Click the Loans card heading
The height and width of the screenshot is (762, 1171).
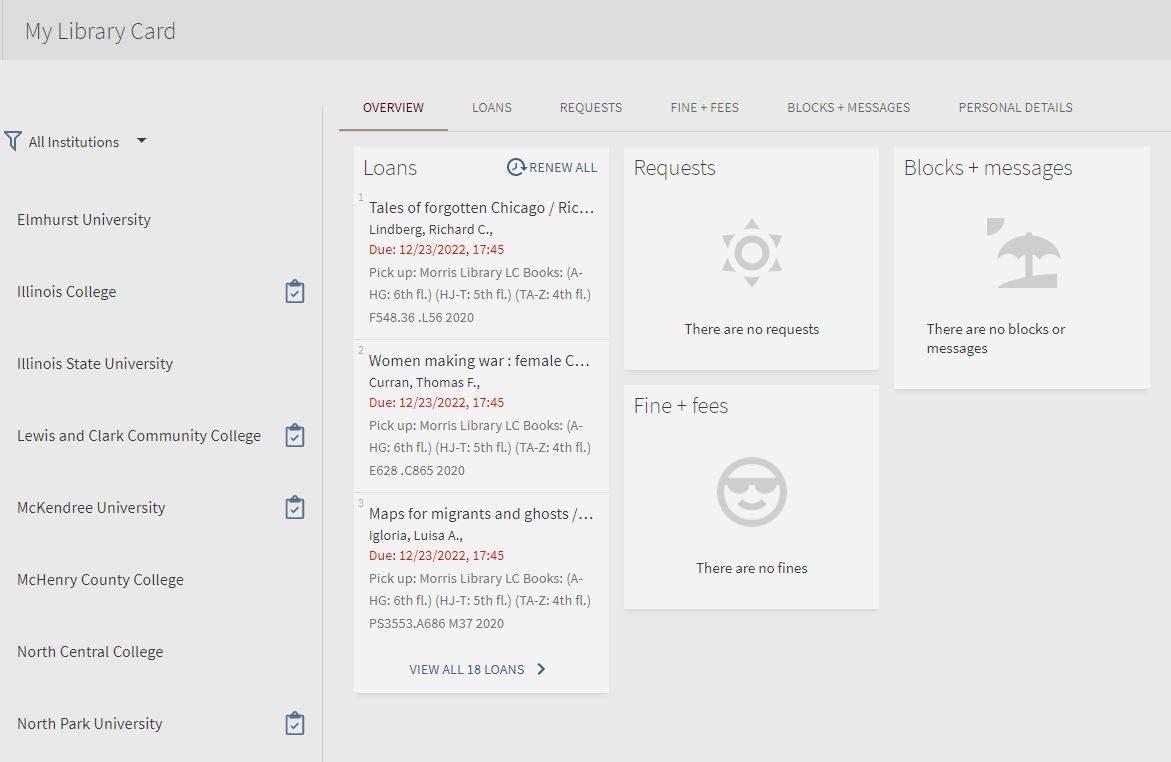[390, 168]
